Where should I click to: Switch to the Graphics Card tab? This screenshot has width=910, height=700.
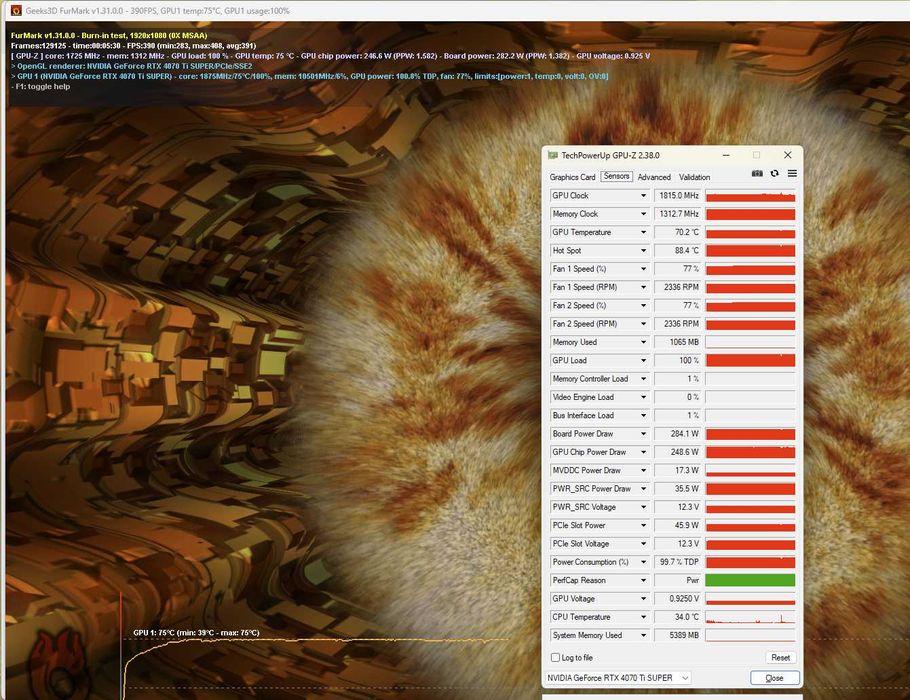click(572, 177)
